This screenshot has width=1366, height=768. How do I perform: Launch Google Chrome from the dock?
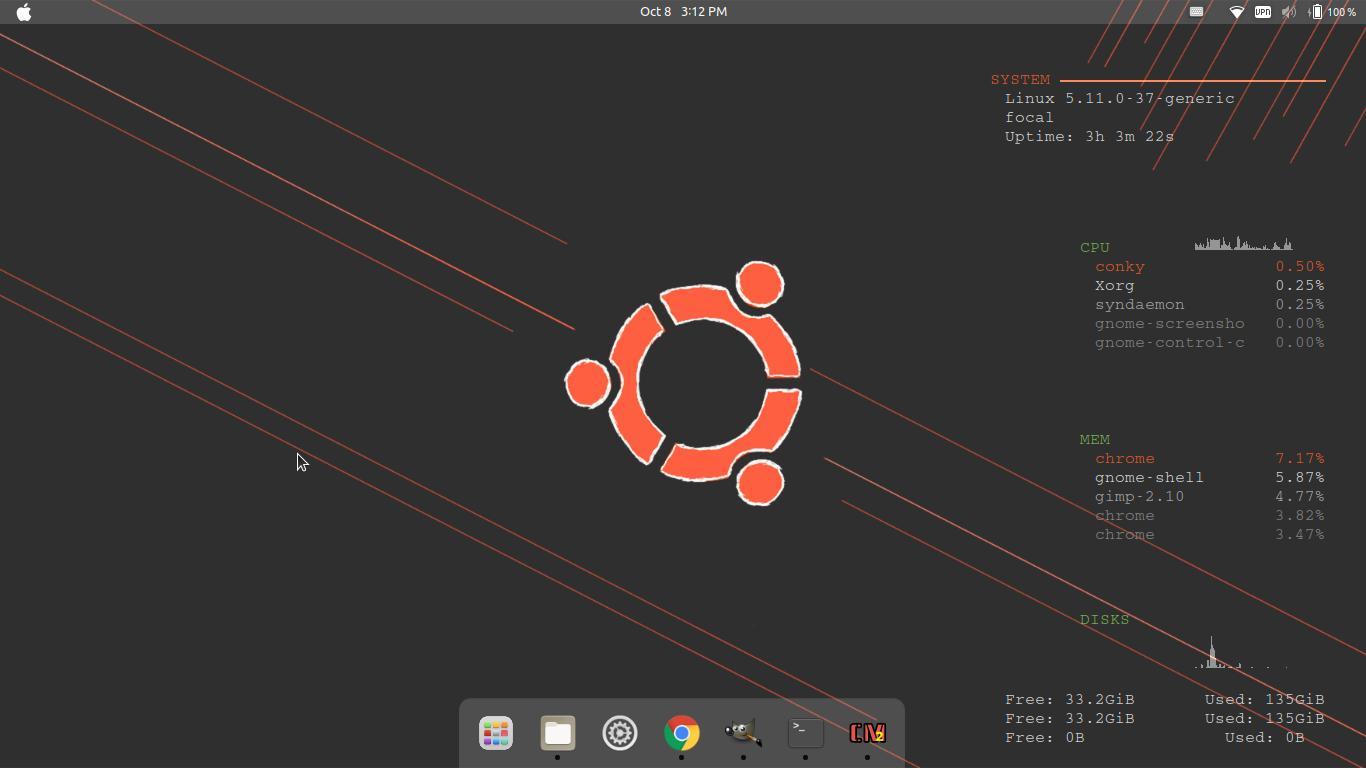(x=682, y=733)
